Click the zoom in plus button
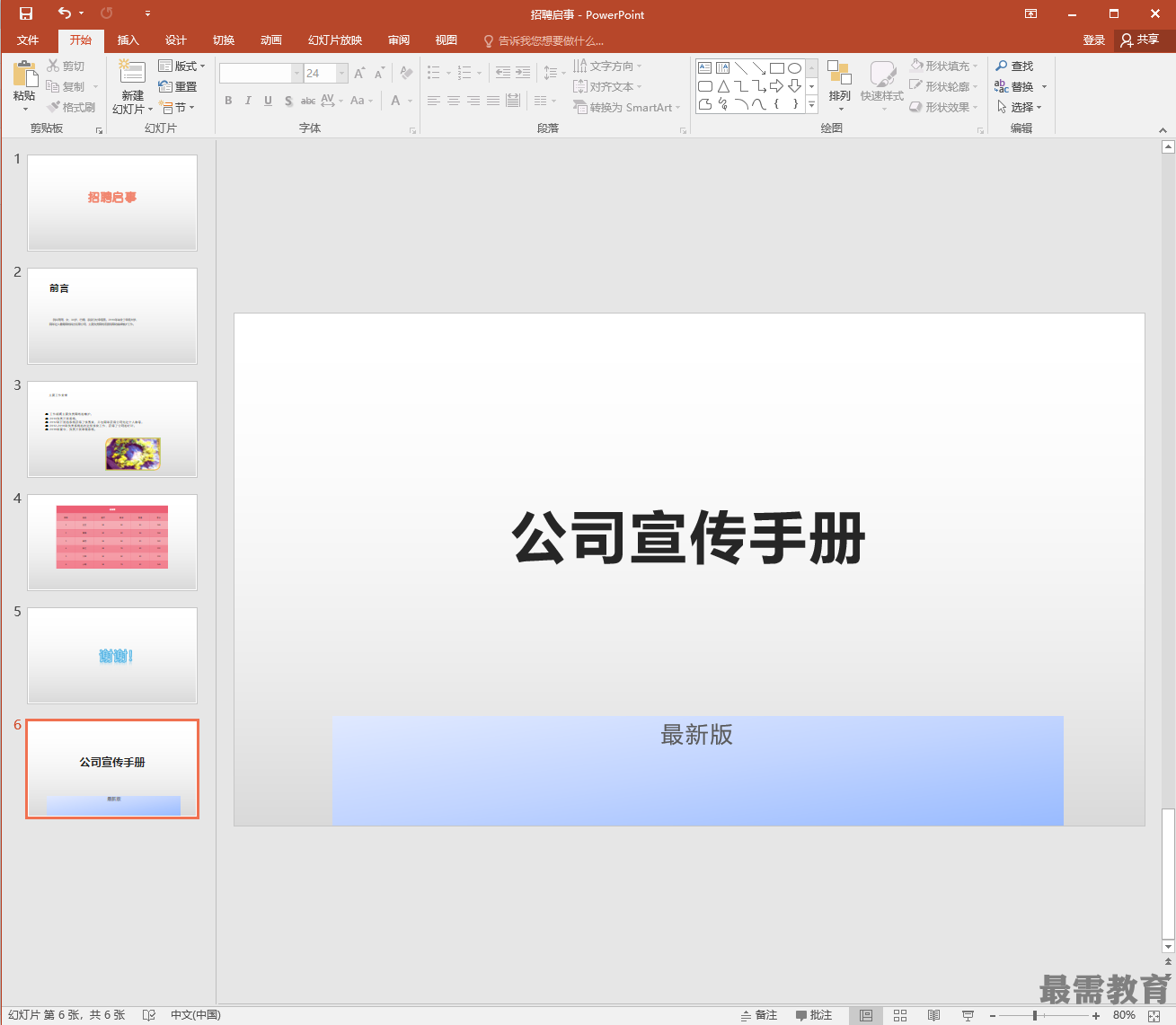Screen dimensions: 1176x1025 (1096, 1015)
